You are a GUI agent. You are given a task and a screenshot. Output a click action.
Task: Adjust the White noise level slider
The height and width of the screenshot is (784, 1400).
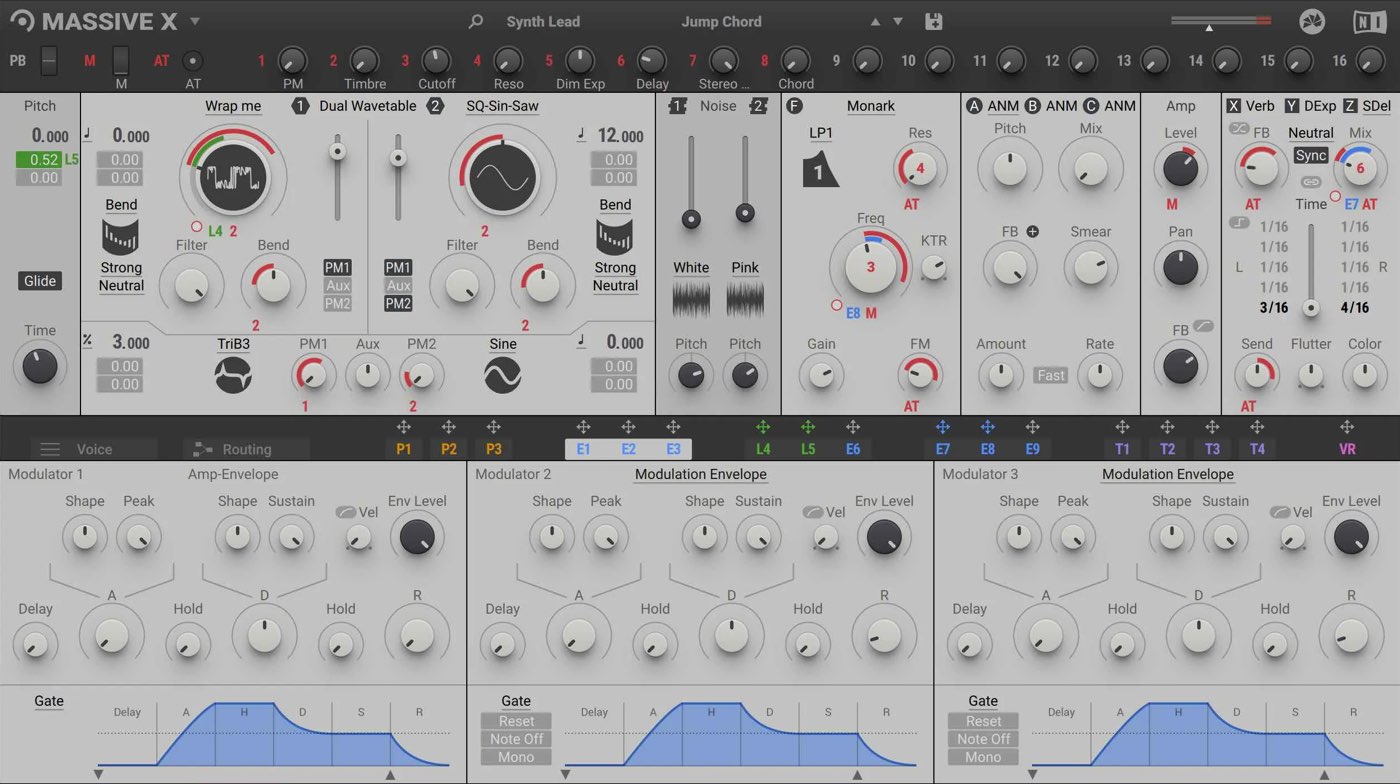coord(691,219)
